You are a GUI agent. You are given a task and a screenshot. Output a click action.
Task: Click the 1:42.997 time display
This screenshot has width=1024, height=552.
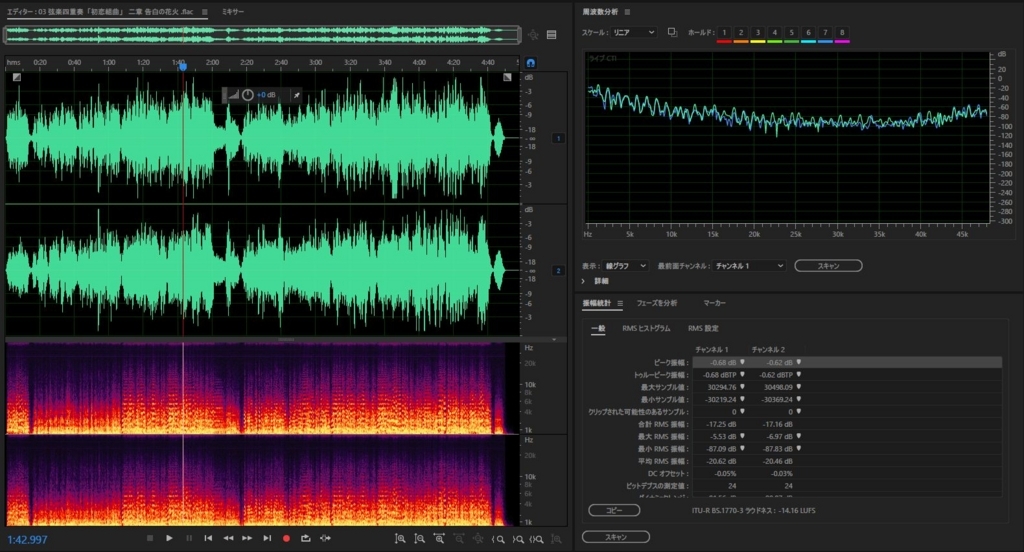27,540
